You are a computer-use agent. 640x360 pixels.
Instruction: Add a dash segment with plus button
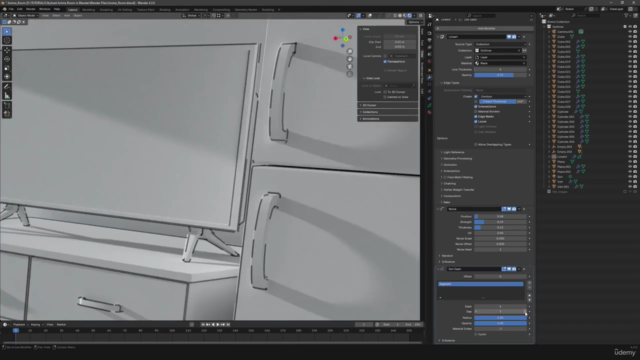(x=529, y=282)
